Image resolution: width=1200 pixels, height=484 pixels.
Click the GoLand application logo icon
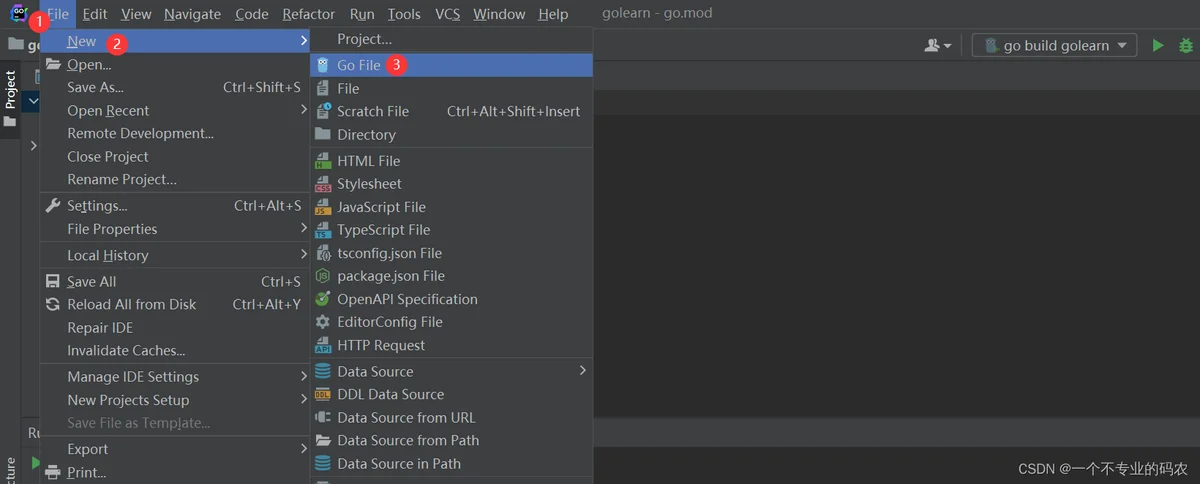tap(18, 14)
